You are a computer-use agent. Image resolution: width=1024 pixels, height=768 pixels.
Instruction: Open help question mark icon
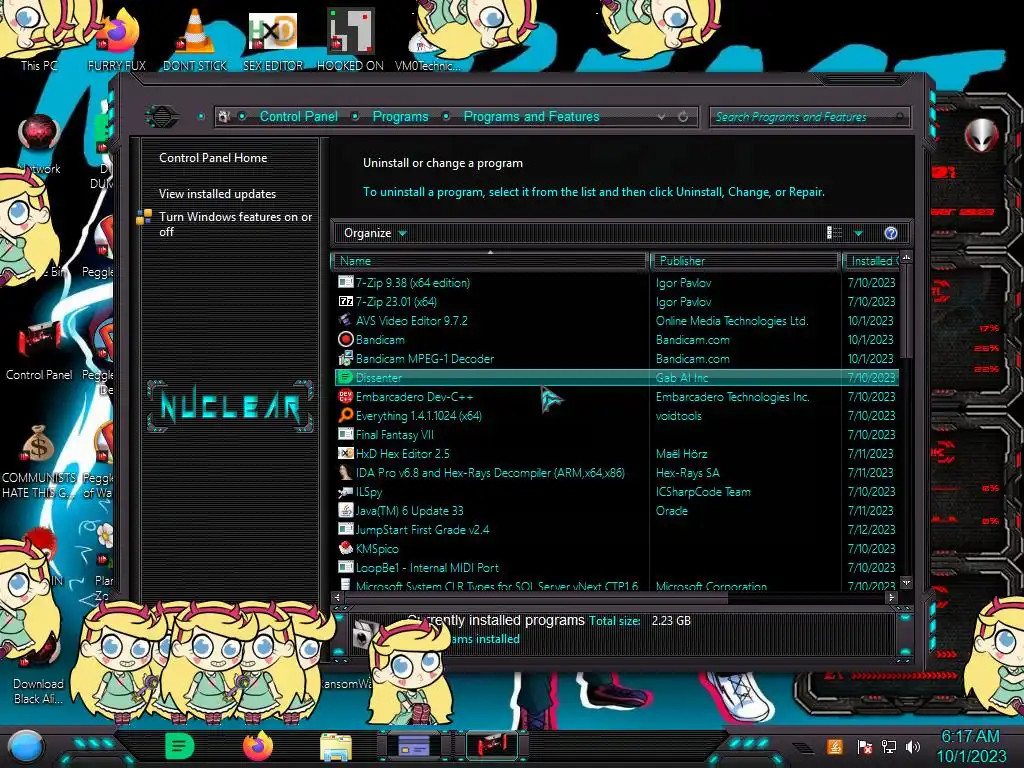click(x=891, y=233)
